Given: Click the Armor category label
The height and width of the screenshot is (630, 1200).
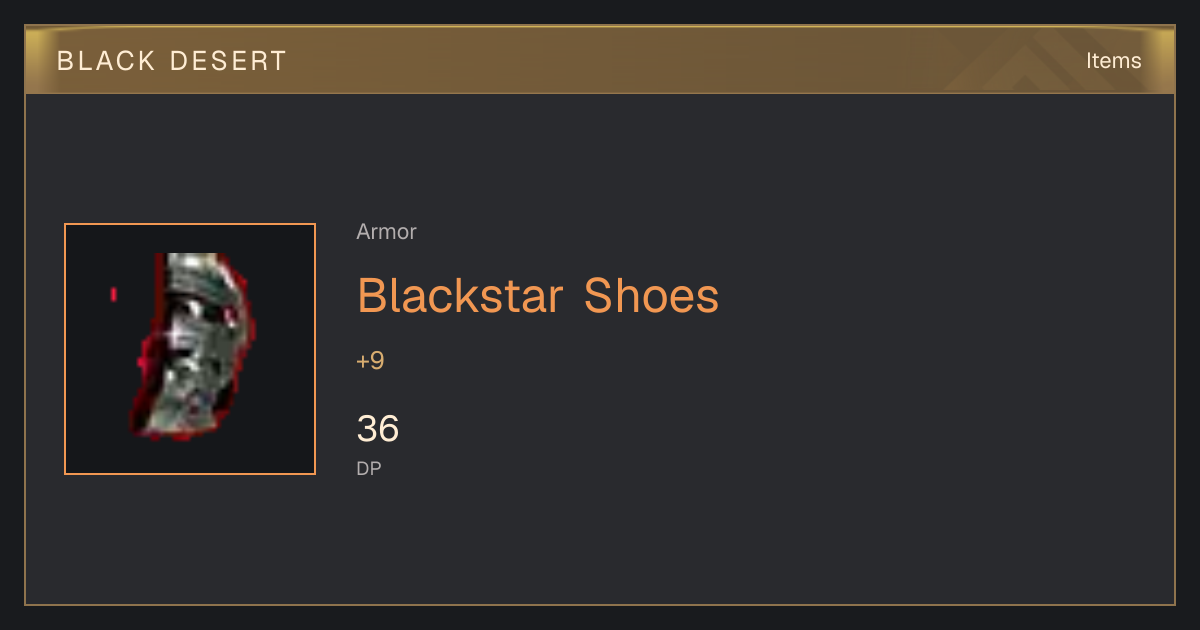Looking at the screenshot, I should coord(386,232).
